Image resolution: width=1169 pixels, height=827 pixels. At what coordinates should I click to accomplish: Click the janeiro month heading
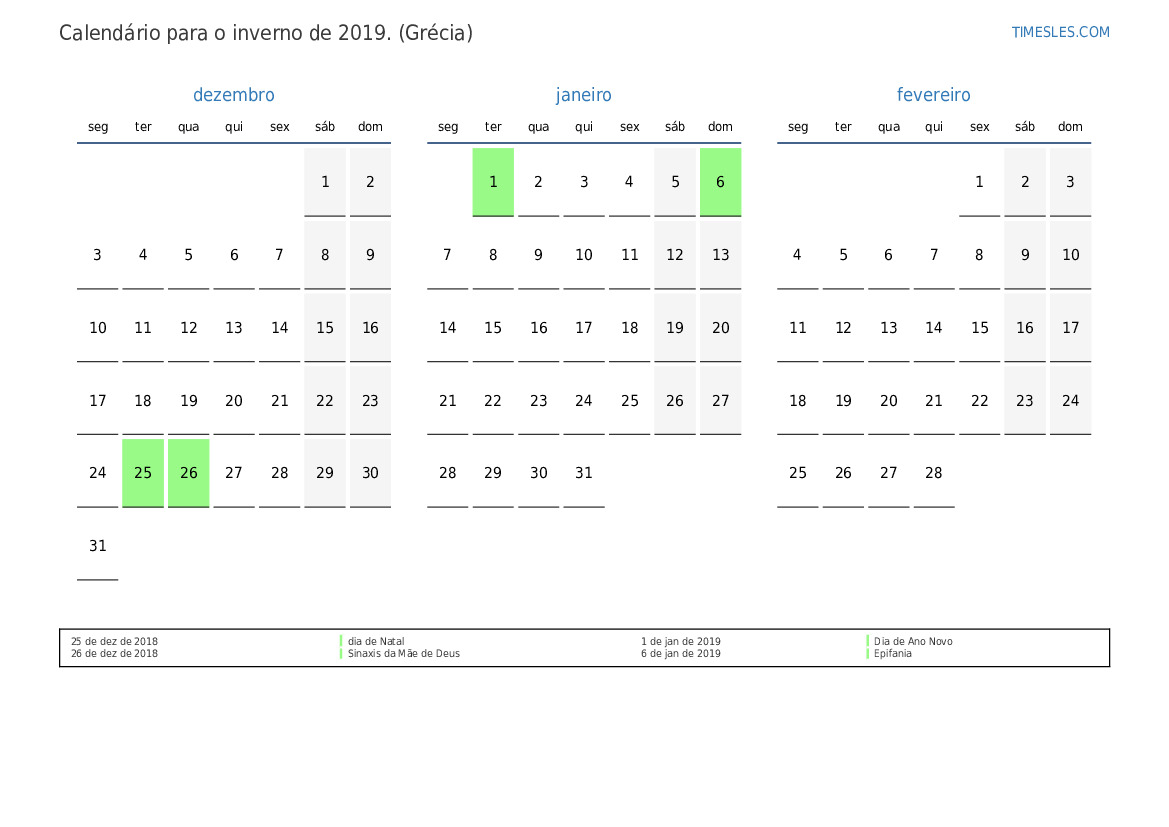583,95
